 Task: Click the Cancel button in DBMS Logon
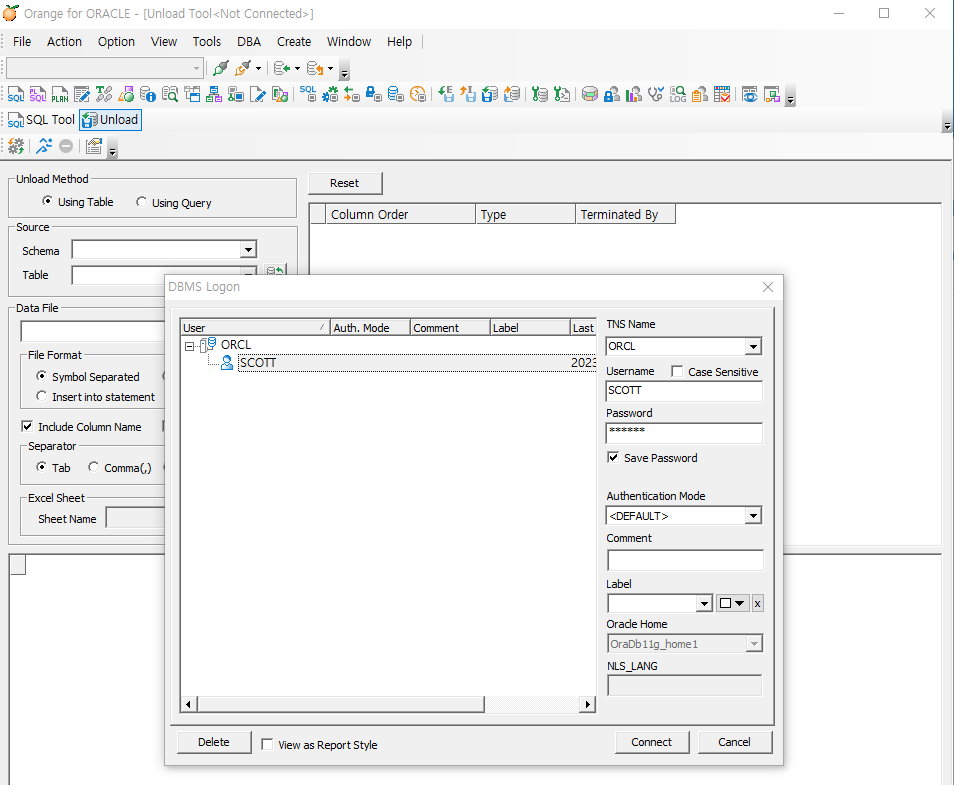[x=734, y=742]
